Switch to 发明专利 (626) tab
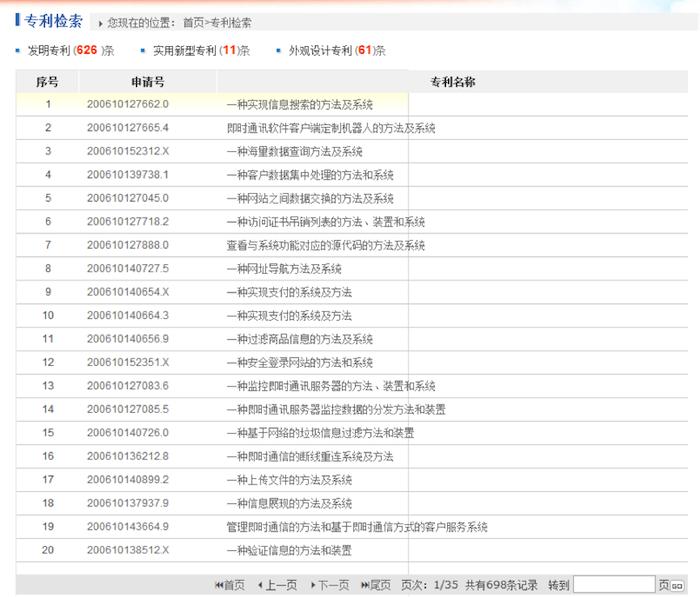 point(66,50)
